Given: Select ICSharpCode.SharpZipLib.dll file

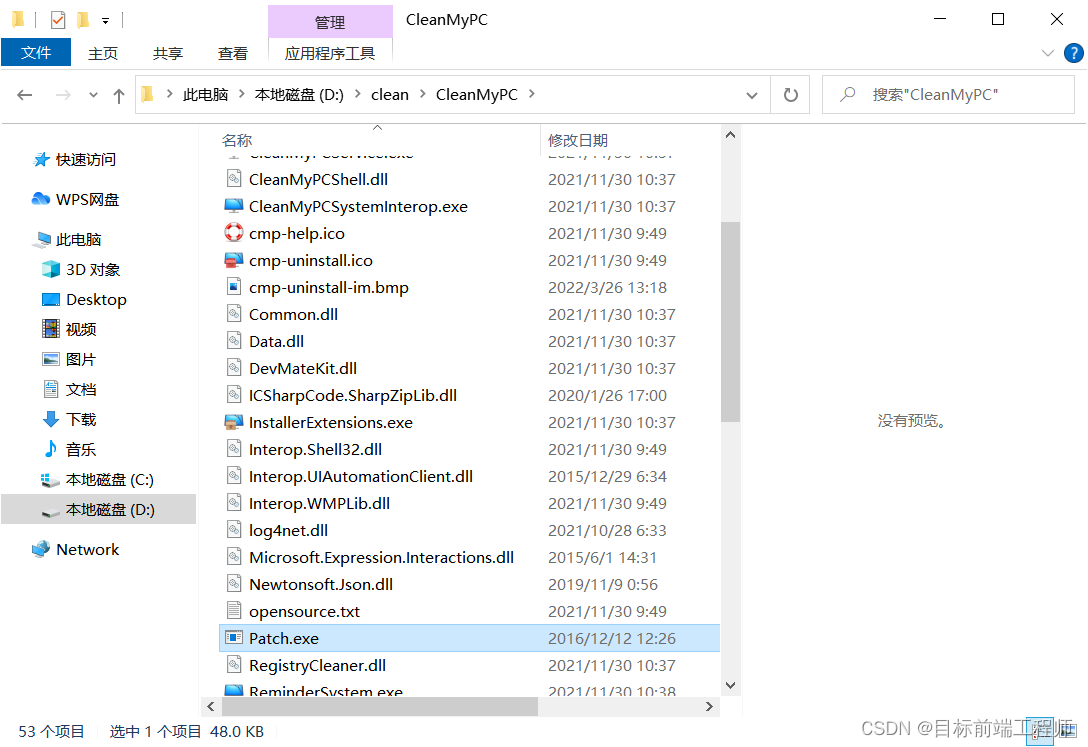Looking at the screenshot, I should click(352, 396).
